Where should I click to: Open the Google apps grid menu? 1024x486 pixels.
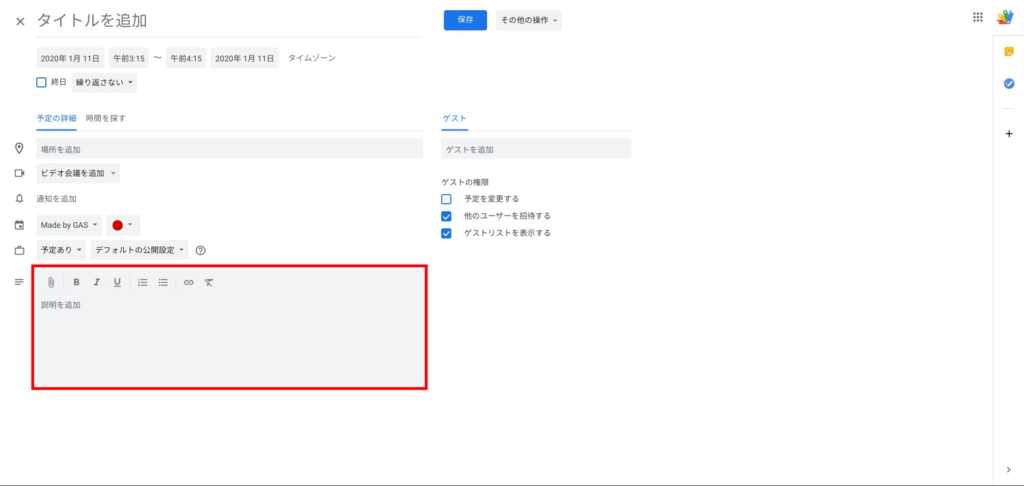pyautogui.click(x=978, y=18)
